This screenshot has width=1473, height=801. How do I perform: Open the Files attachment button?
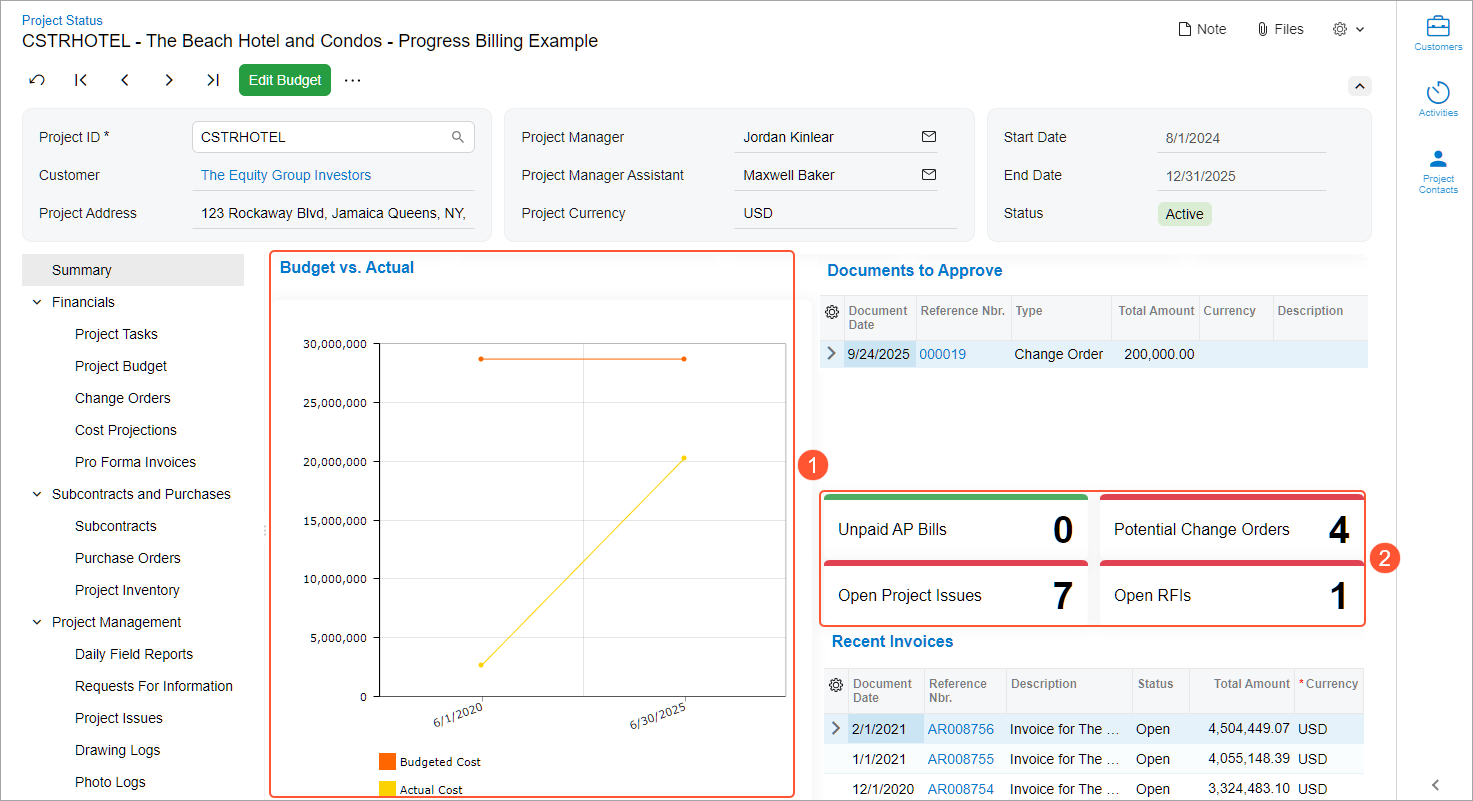point(1280,29)
